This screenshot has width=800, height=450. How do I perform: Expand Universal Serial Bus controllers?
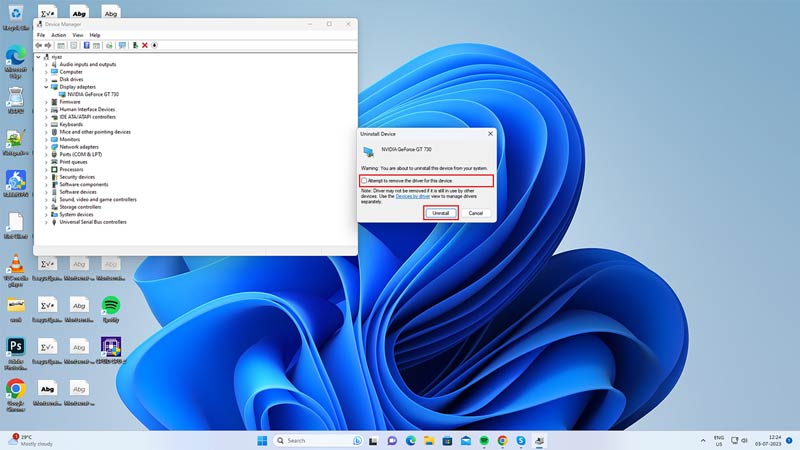click(46, 222)
